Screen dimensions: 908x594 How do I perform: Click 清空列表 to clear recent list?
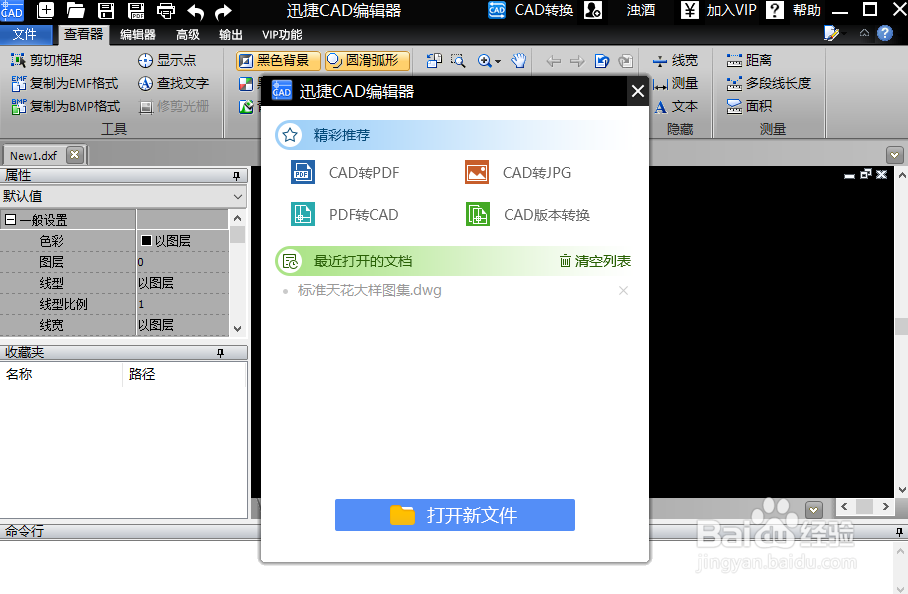[x=595, y=261]
